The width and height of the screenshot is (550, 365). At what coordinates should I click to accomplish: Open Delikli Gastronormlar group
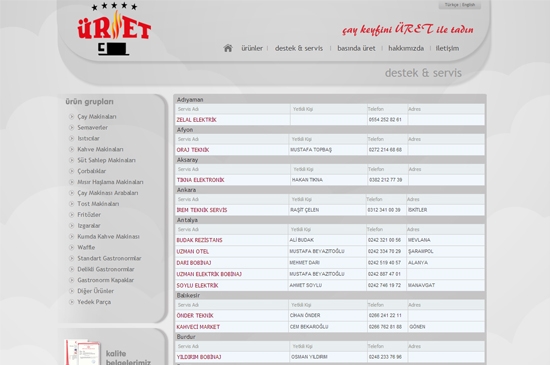tap(106, 269)
